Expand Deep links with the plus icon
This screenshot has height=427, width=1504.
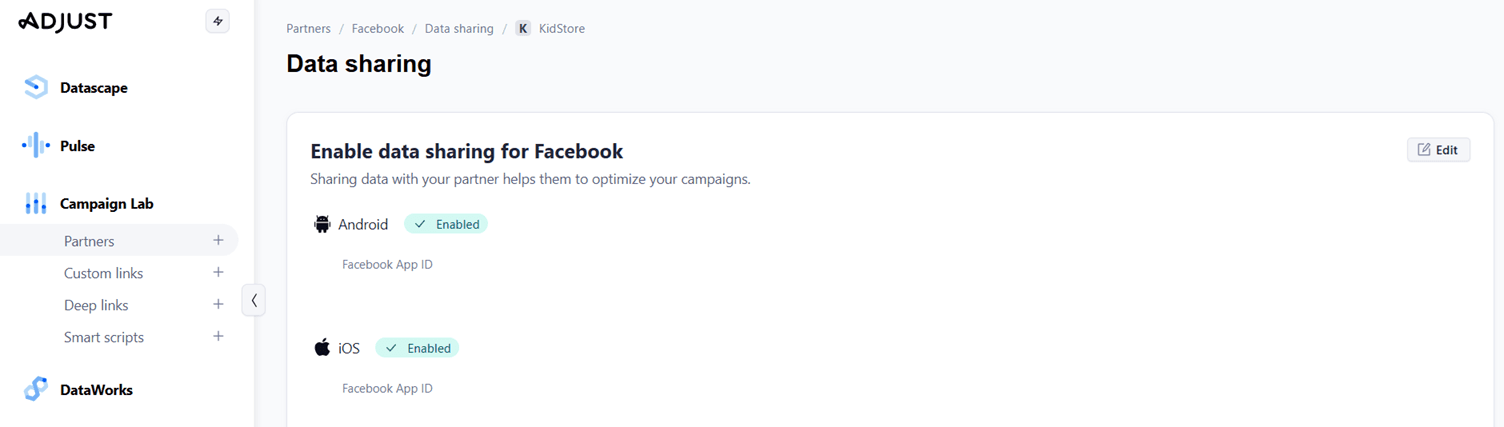218,304
